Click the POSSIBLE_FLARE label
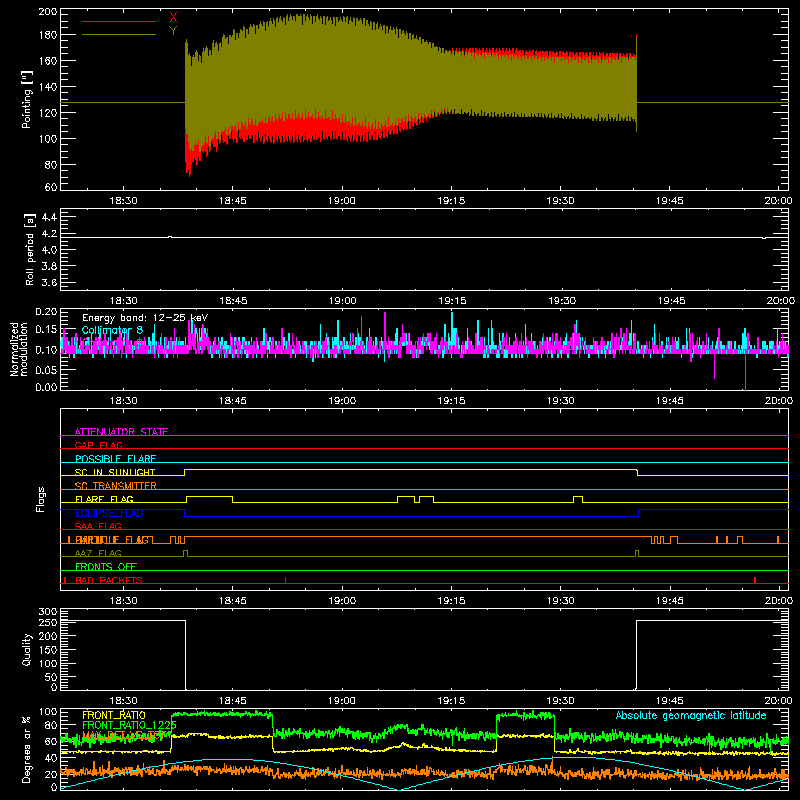 click(x=115, y=459)
